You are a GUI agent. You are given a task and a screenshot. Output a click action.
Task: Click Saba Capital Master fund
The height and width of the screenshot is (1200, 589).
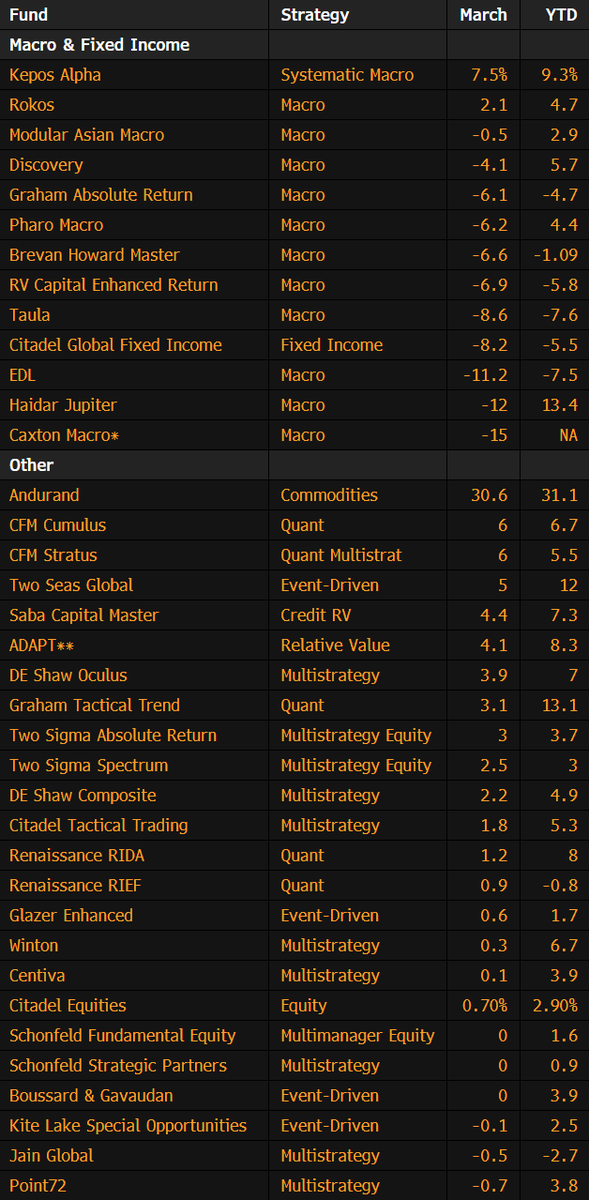pyautogui.click(x=84, y=615)
